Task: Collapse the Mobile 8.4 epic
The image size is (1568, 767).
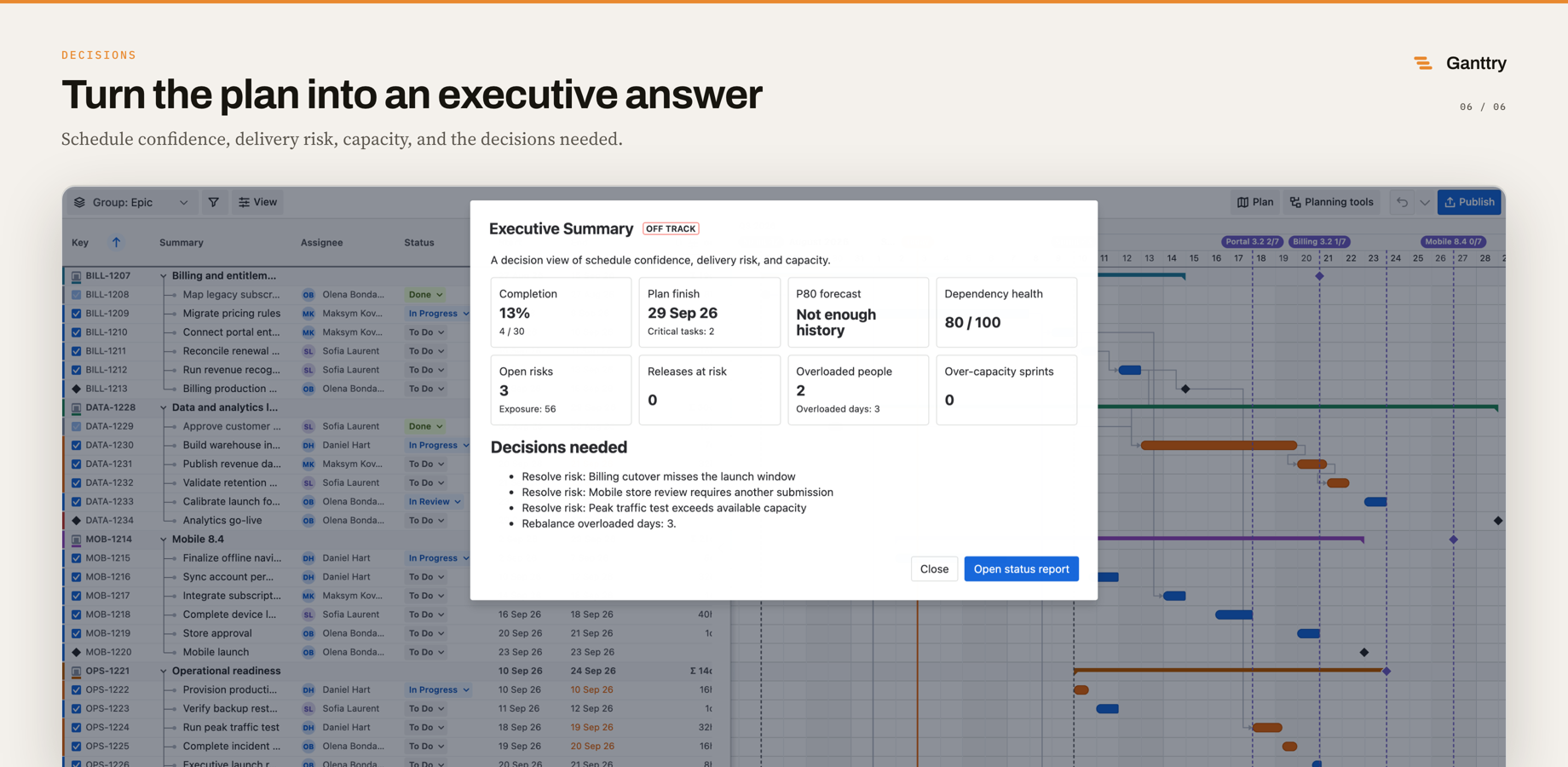Action: (x=163, y=539)
